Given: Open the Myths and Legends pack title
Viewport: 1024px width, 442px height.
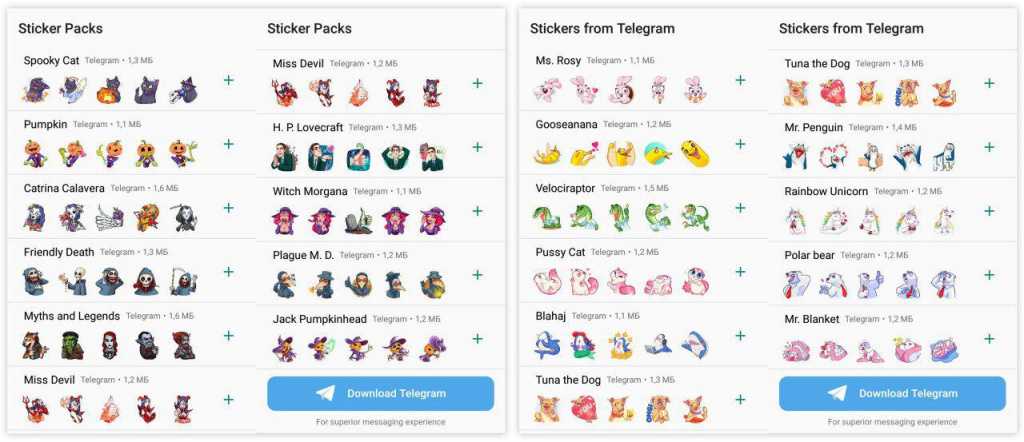Looking at the screenshot, I should (72, 316).
